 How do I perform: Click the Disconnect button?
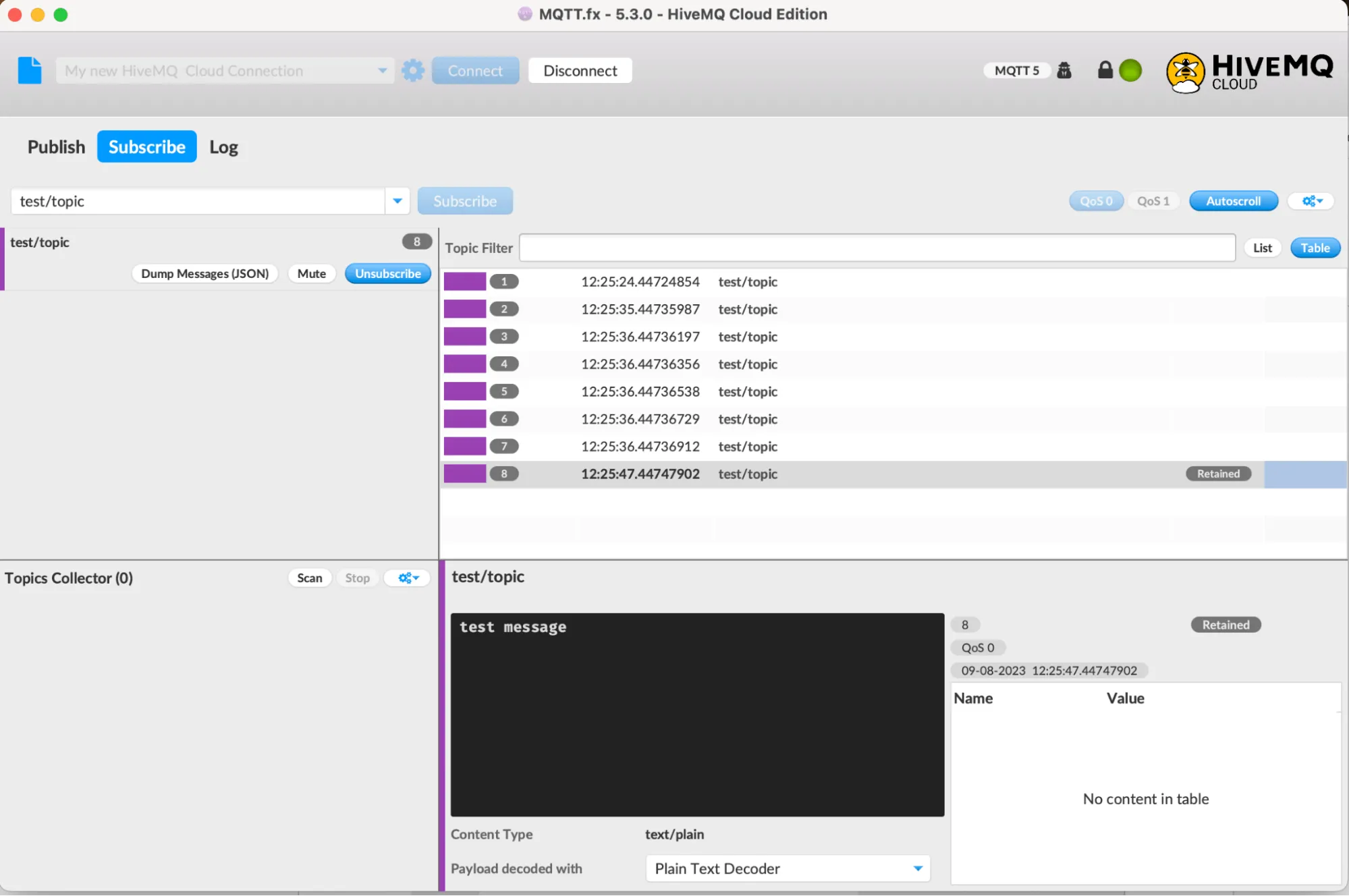tap(580, 71)
